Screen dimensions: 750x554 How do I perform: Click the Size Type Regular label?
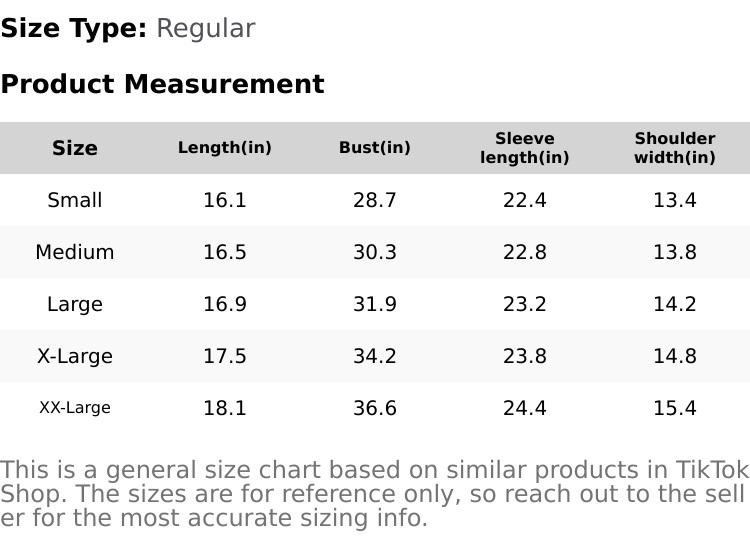[128, 29]
